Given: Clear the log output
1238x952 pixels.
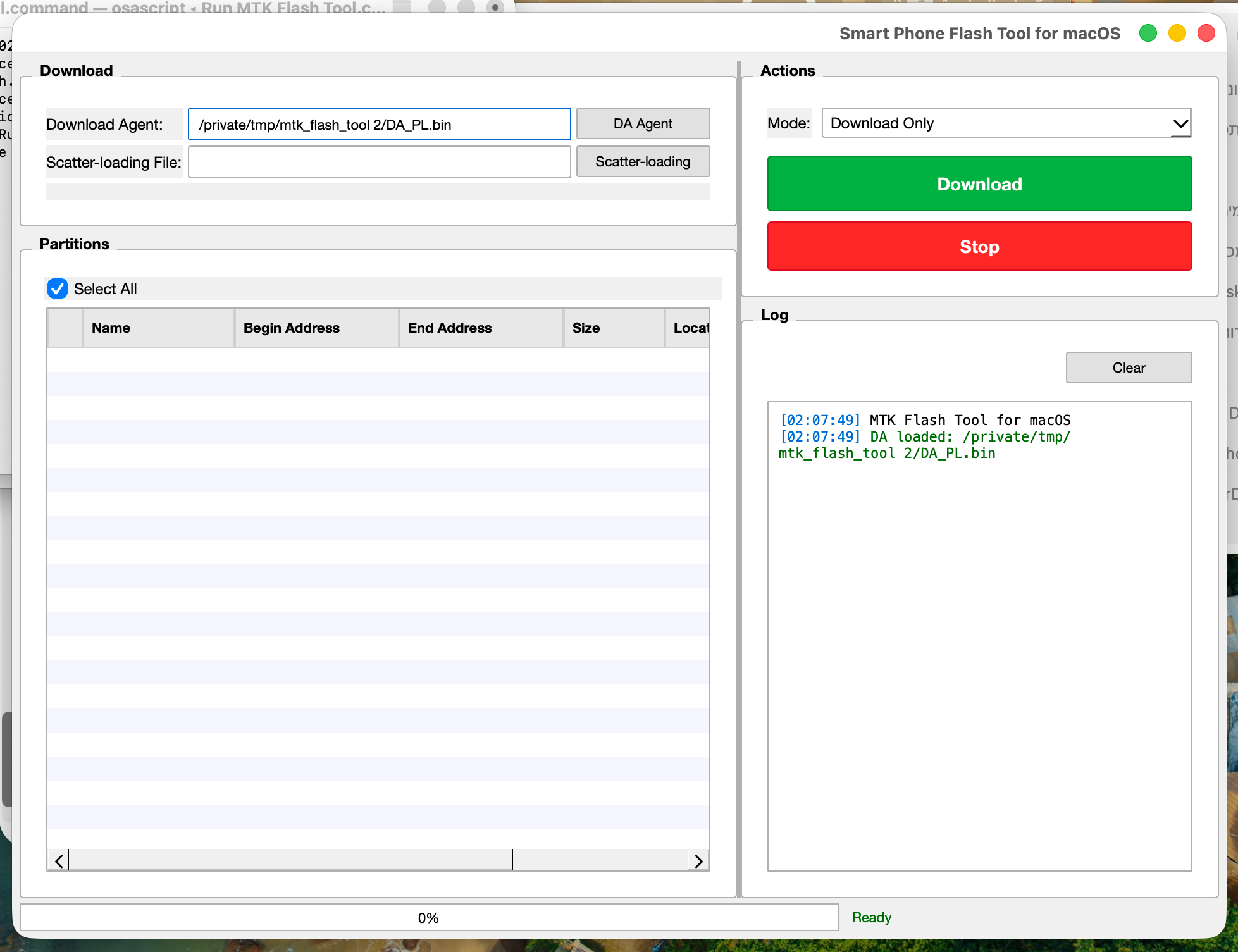Looking at the screenshot, I should pyautogui.click(x=1129, y=368).
